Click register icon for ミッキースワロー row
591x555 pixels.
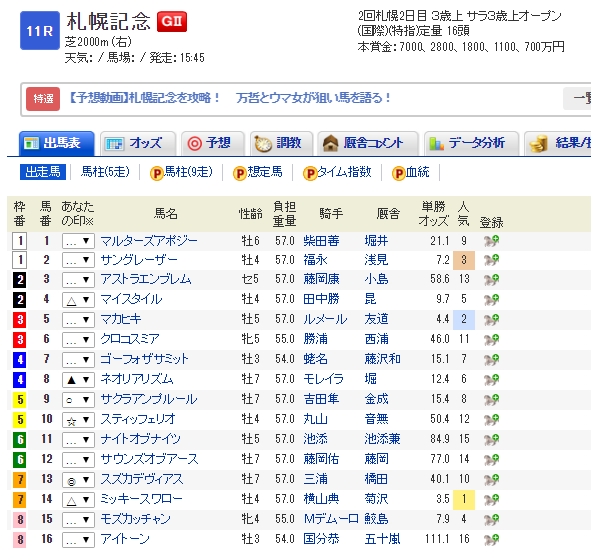pos(491,499)
